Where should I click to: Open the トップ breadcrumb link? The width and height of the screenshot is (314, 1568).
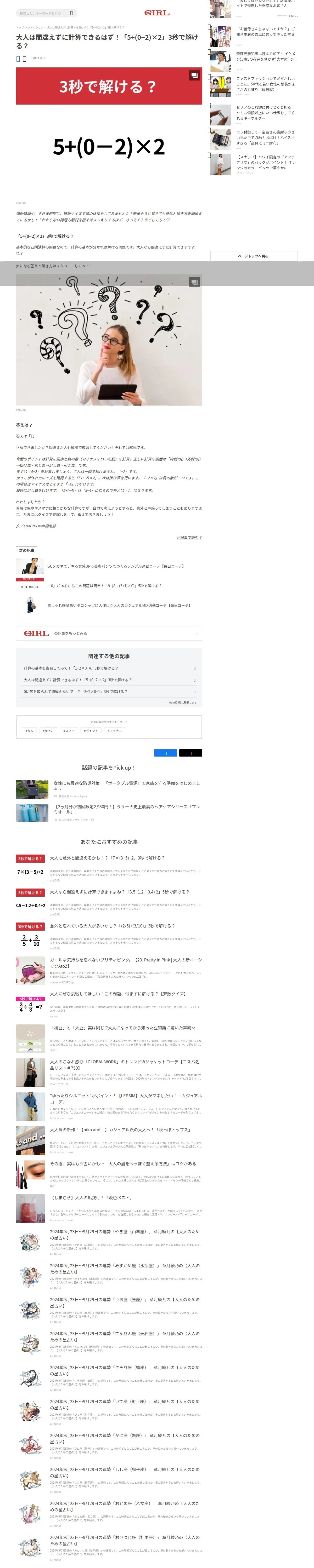click(x=20, y=27)
